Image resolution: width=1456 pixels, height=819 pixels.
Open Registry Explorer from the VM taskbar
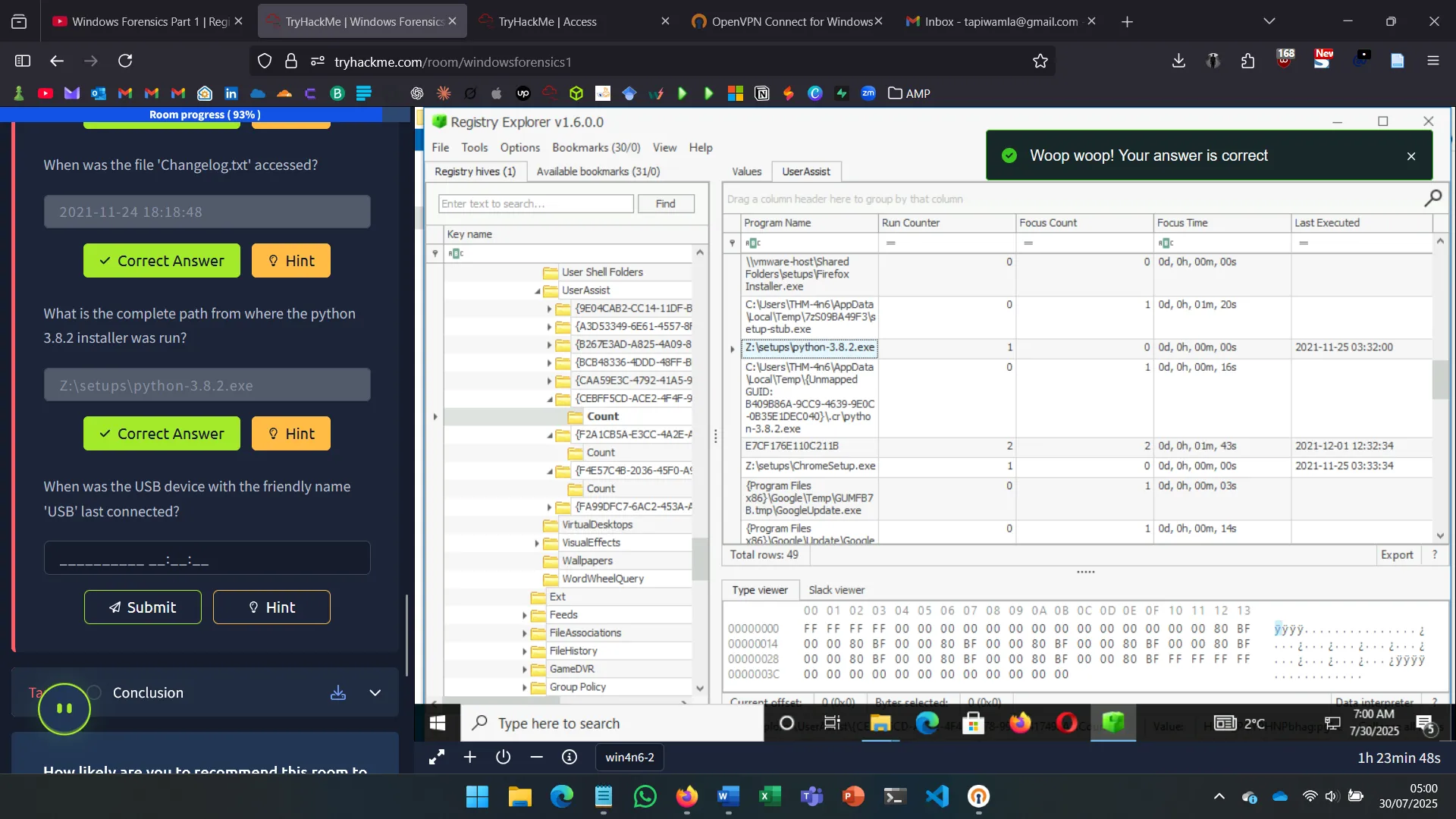(1113, 723)
